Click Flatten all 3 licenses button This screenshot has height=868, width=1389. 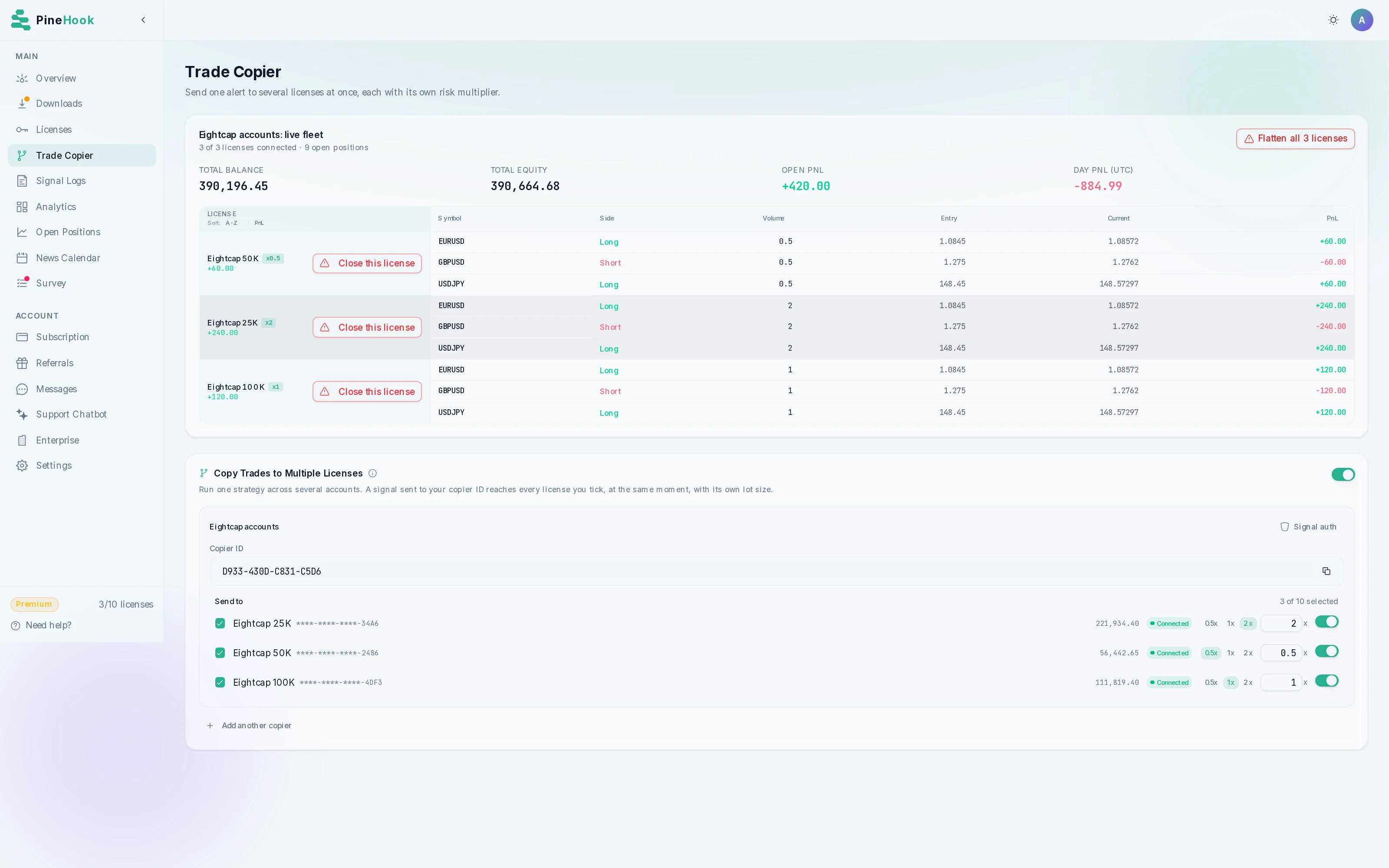coord(1295,138)
